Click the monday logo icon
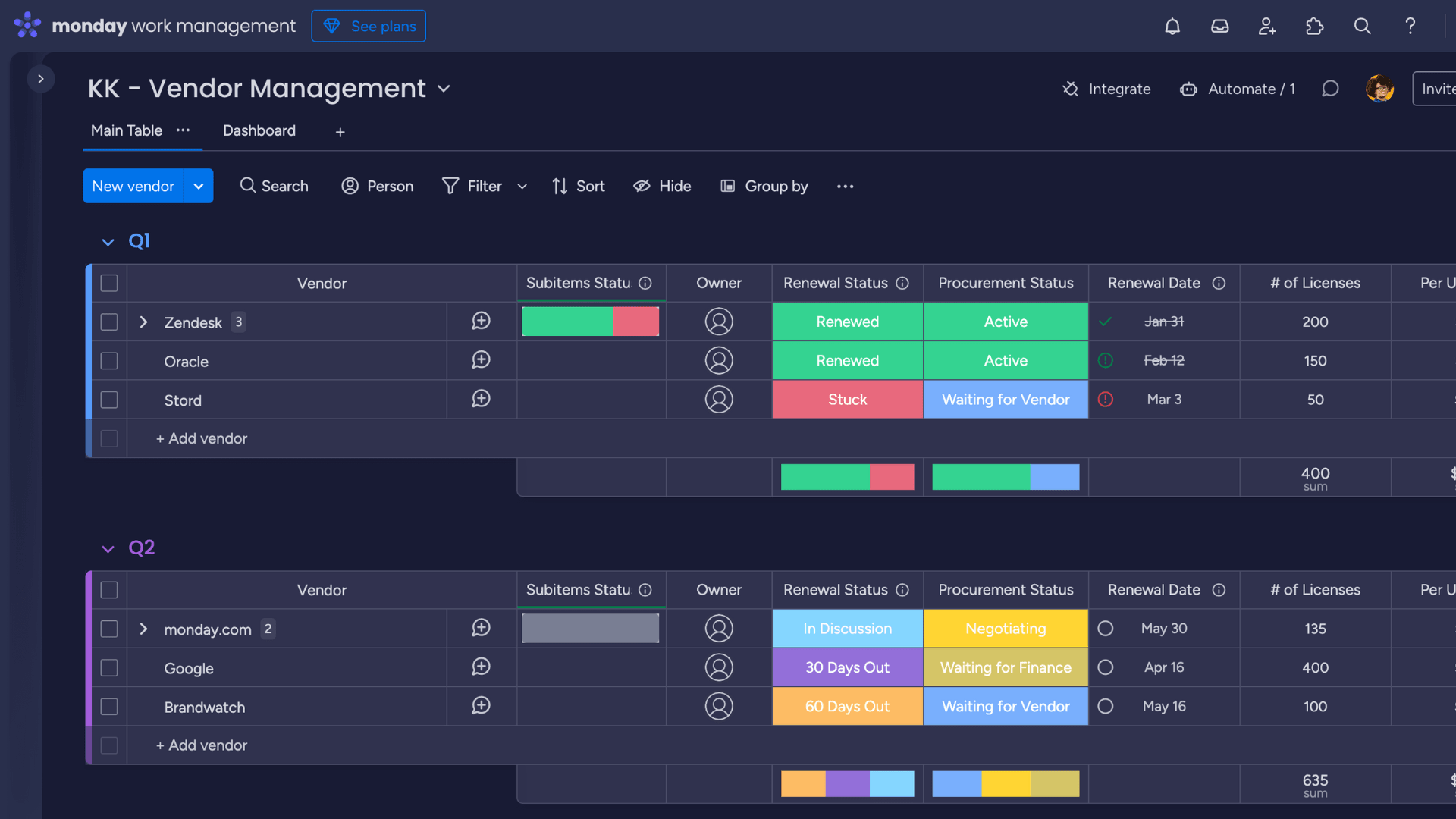 coord(27,25)
